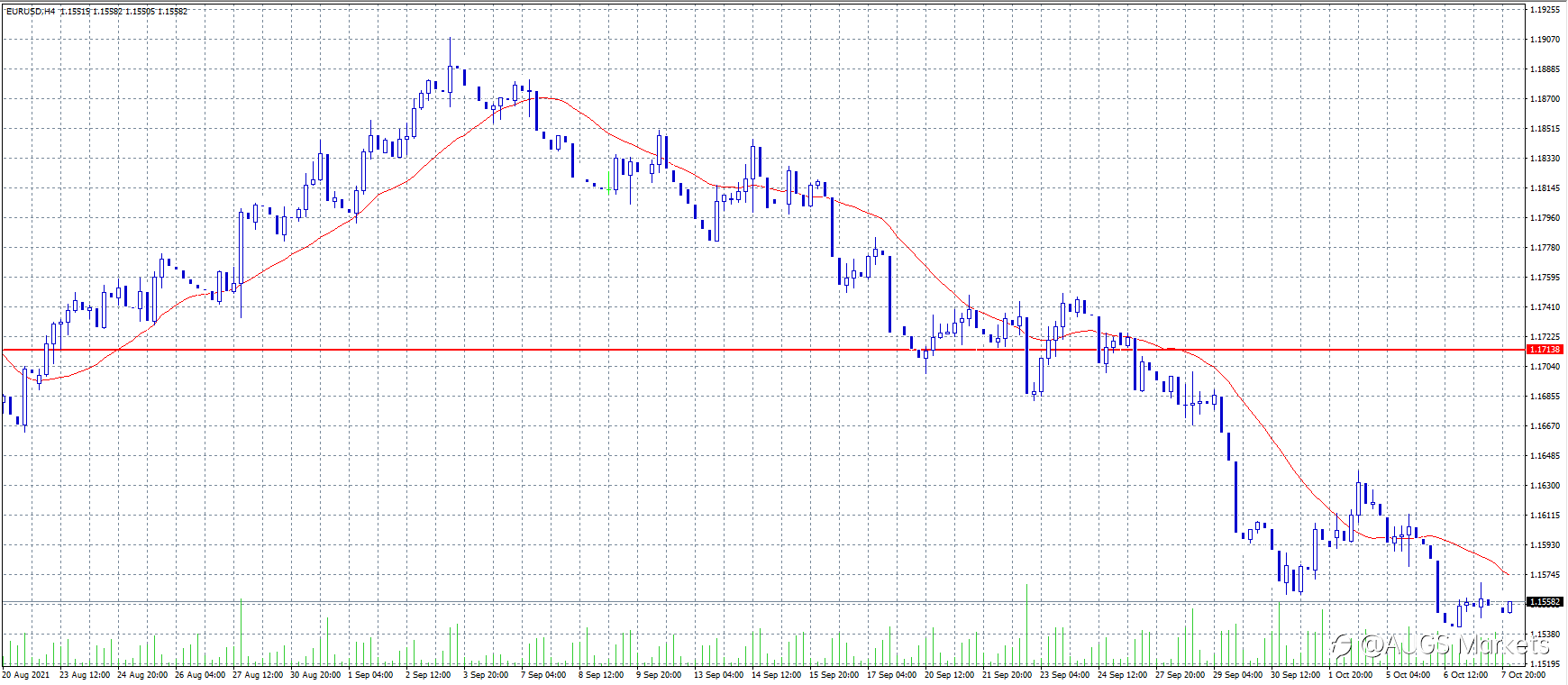
Task: Click the 26 Aug 04:00 time label
Action: pos(200,675)
